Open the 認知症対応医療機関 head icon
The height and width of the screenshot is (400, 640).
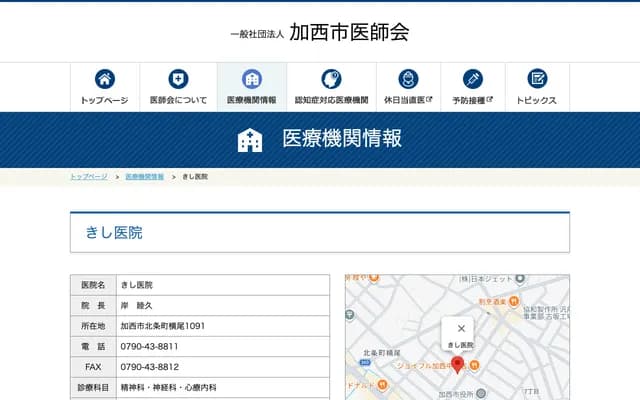(331, 79)
